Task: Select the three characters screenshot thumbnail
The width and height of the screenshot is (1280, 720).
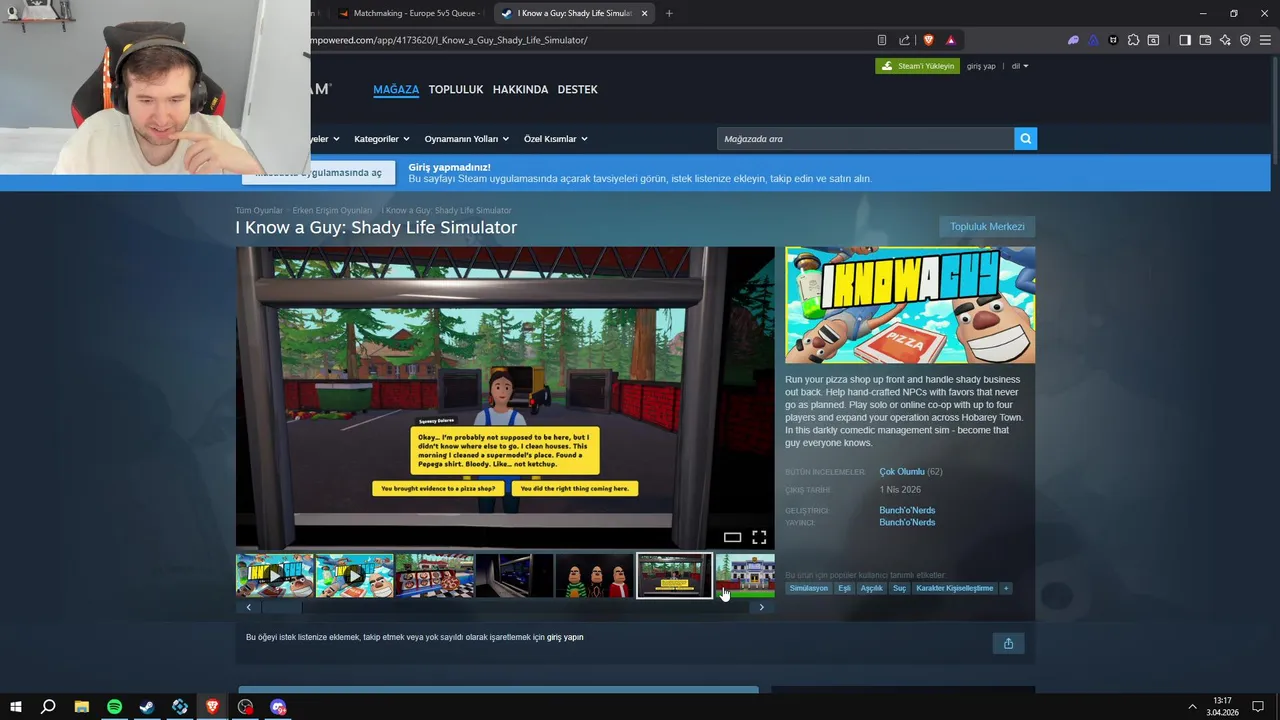Action: (x=595, y=576)
